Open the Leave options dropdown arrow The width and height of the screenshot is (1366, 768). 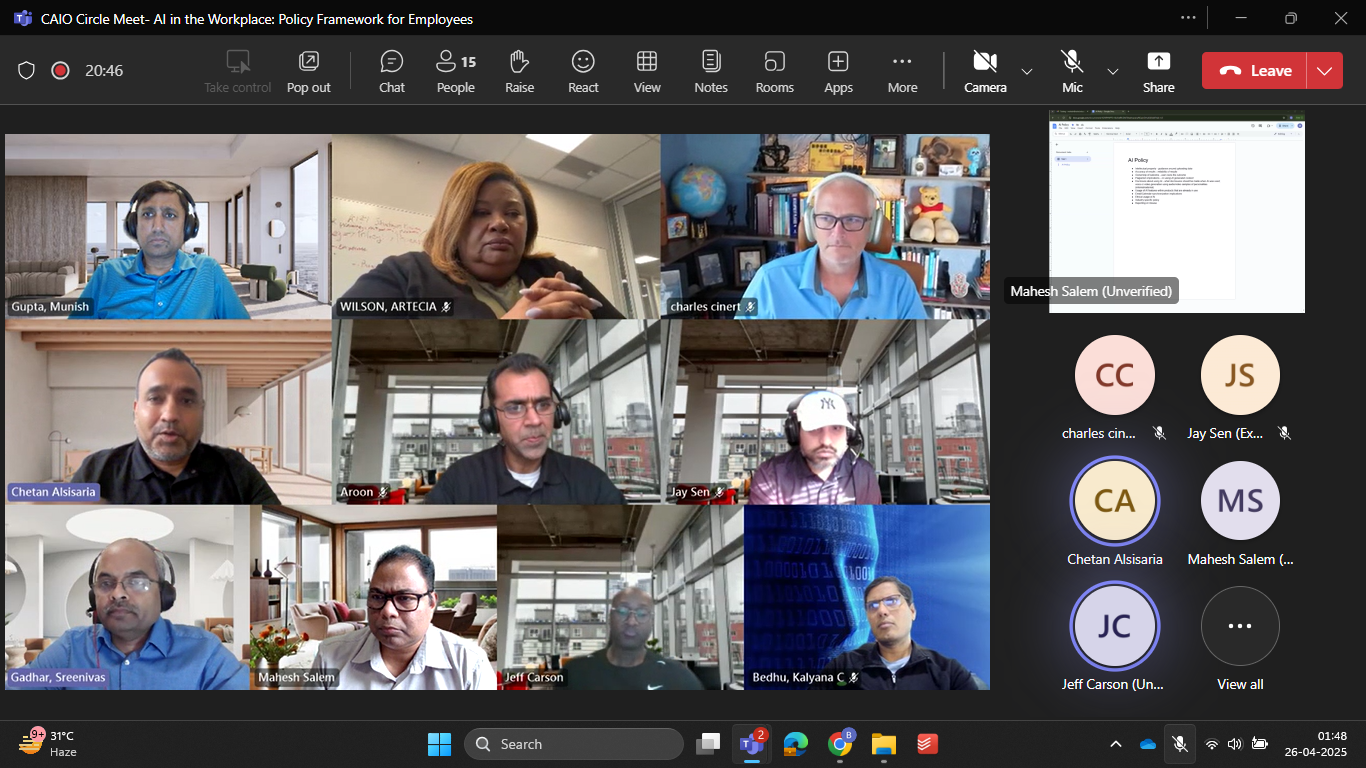pyautogui.click(x=1324, y=71)
